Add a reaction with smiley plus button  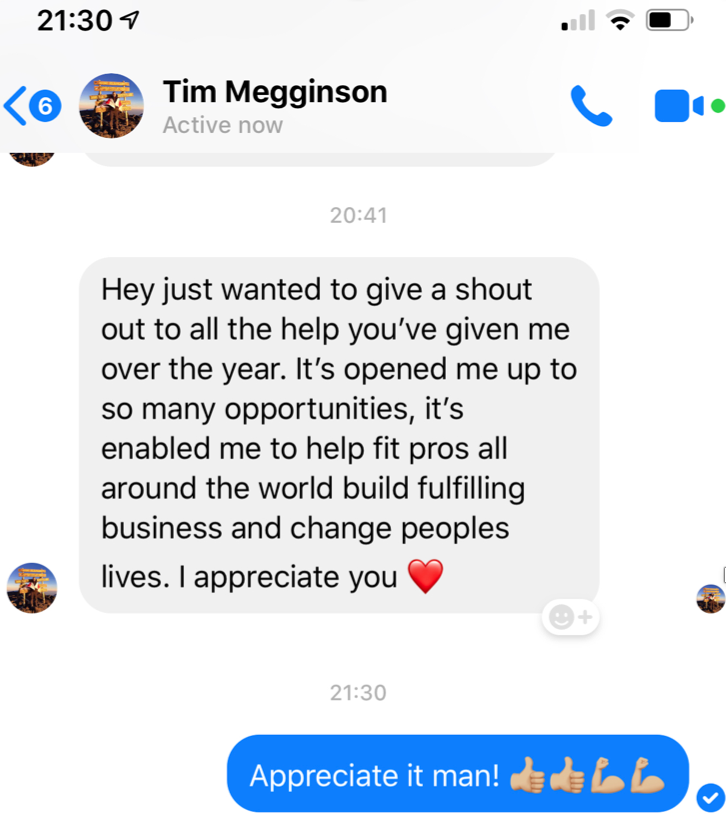(x=570, y=617)
